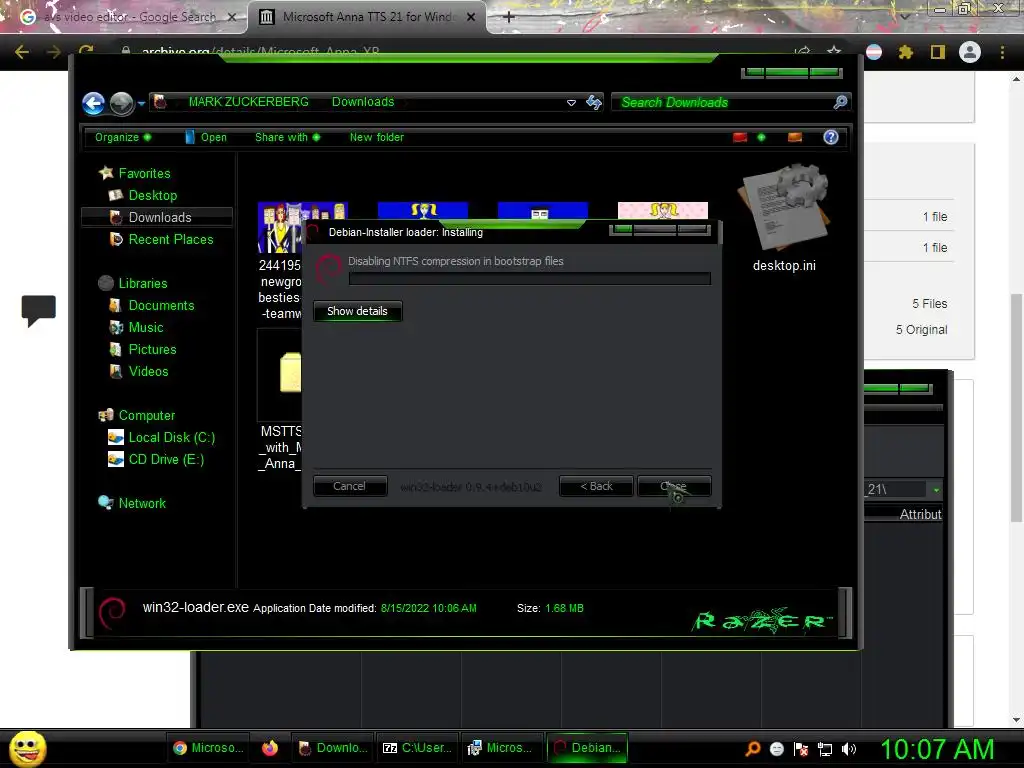Open the Chrome three-dot menu
Screen dimensions: 1024x768
(1002, 52)
